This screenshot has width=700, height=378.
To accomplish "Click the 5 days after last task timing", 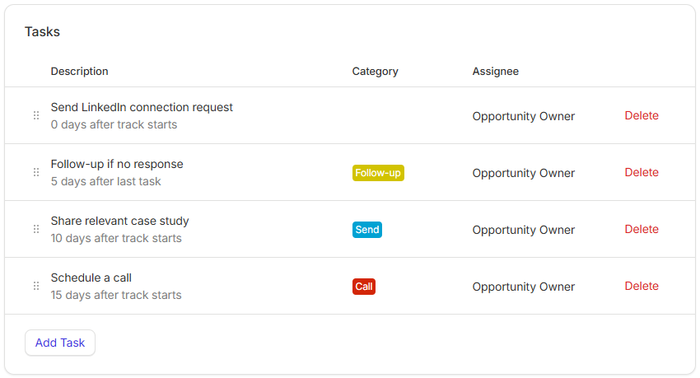I will pyautogui.click(x=106, y=182).
